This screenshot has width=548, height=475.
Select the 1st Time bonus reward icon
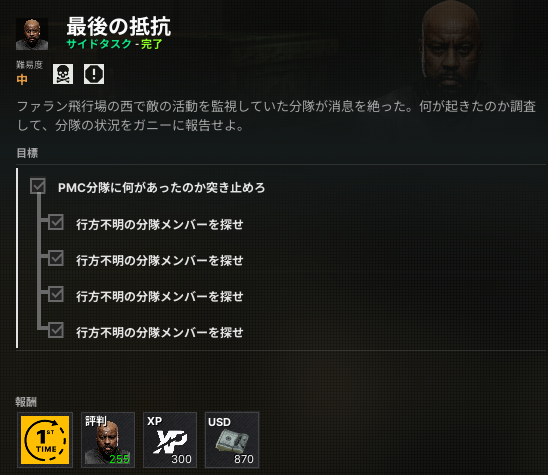[x=45, y=440]
